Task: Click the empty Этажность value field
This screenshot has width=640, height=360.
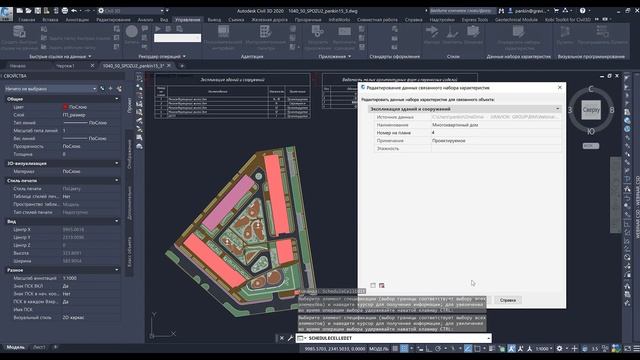Action: (x=496, y=149)
